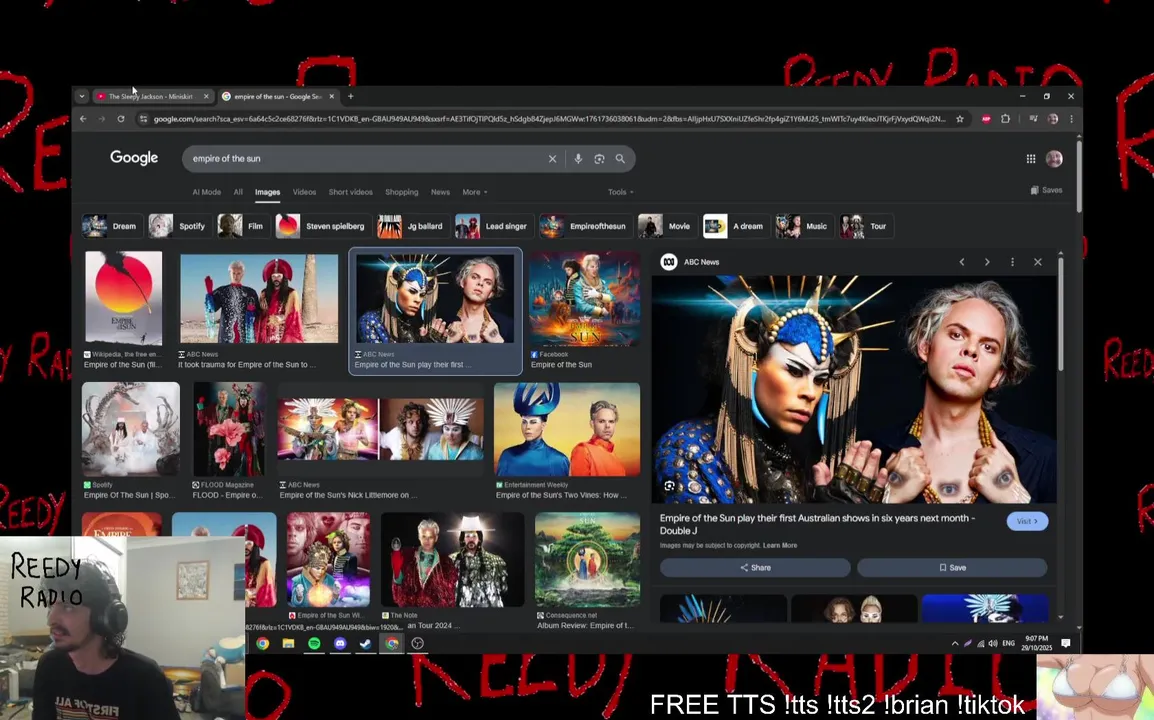Open preview panel three-dot options menu
1154x720 pixels.
(x=1013, y=262)
